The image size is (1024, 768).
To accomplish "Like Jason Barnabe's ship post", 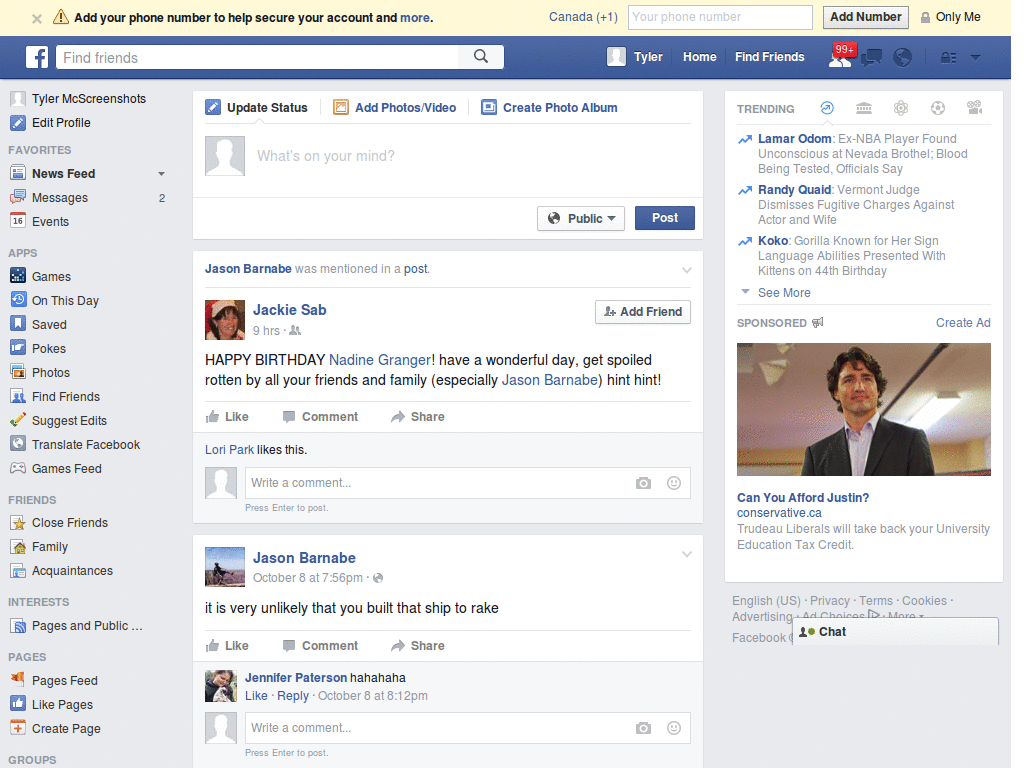I will pyautogui.click(x=227, y=645).
